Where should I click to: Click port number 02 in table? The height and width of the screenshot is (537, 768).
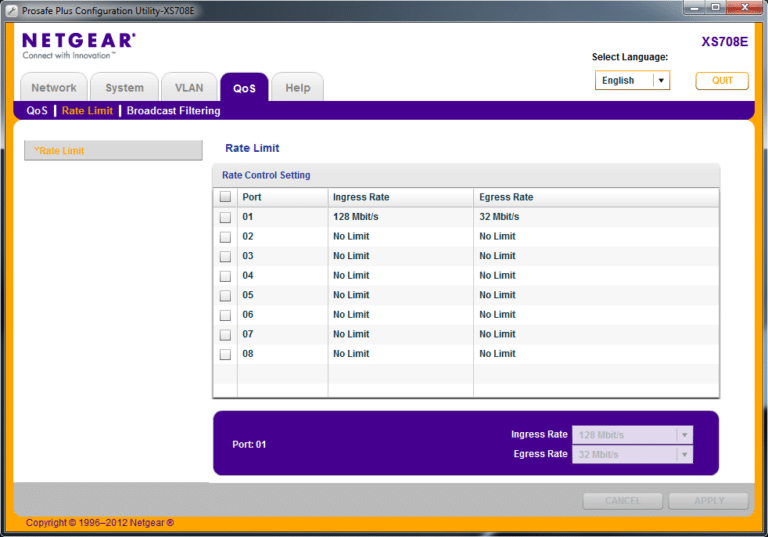(248, 236)
